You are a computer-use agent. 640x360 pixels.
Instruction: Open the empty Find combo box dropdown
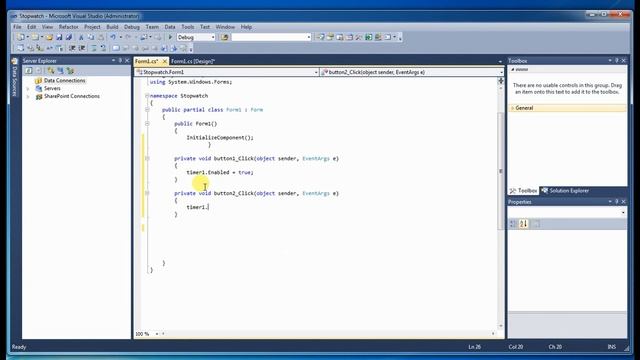click(309, 38)
